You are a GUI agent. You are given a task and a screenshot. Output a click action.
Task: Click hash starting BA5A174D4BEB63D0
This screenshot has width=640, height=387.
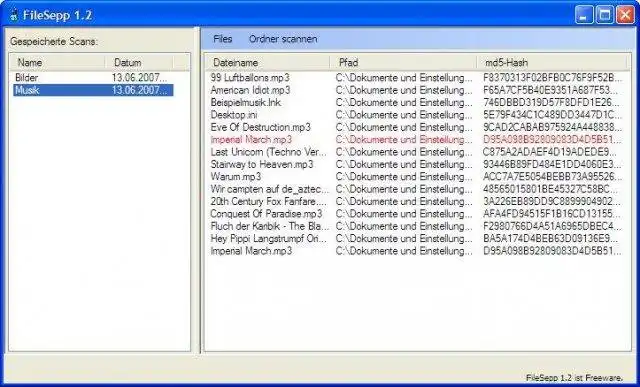coord(551,238)
